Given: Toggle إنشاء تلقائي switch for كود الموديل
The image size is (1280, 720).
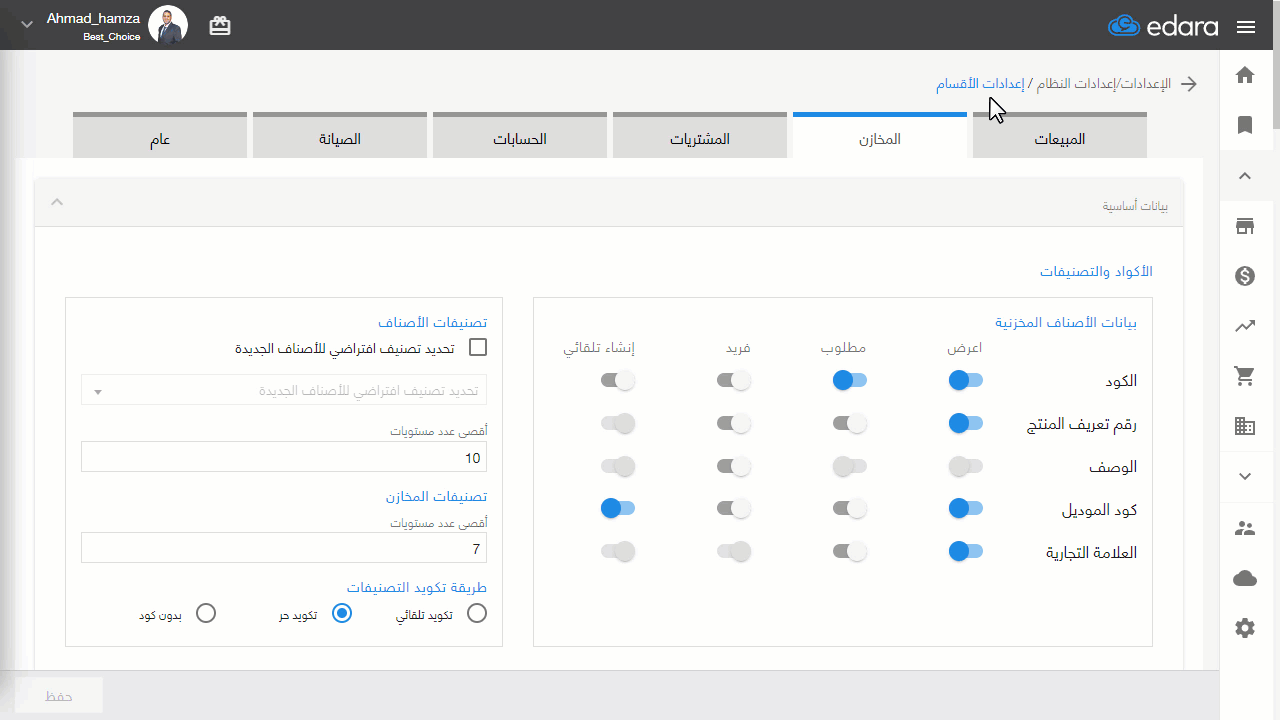Looking at the screenshot, I should [618, 509].
